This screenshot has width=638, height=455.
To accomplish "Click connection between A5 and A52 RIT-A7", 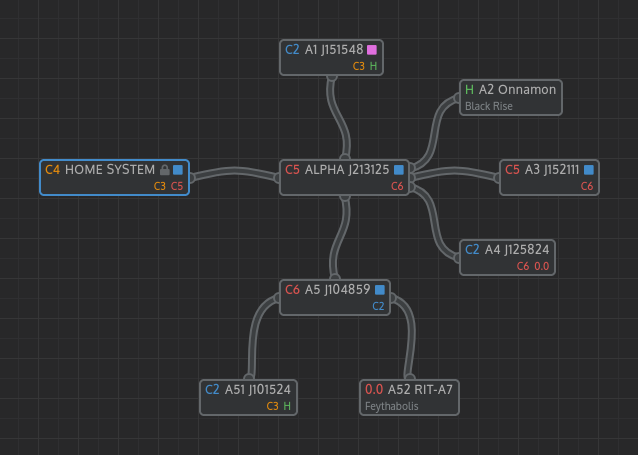I will [x=410, y=334].
